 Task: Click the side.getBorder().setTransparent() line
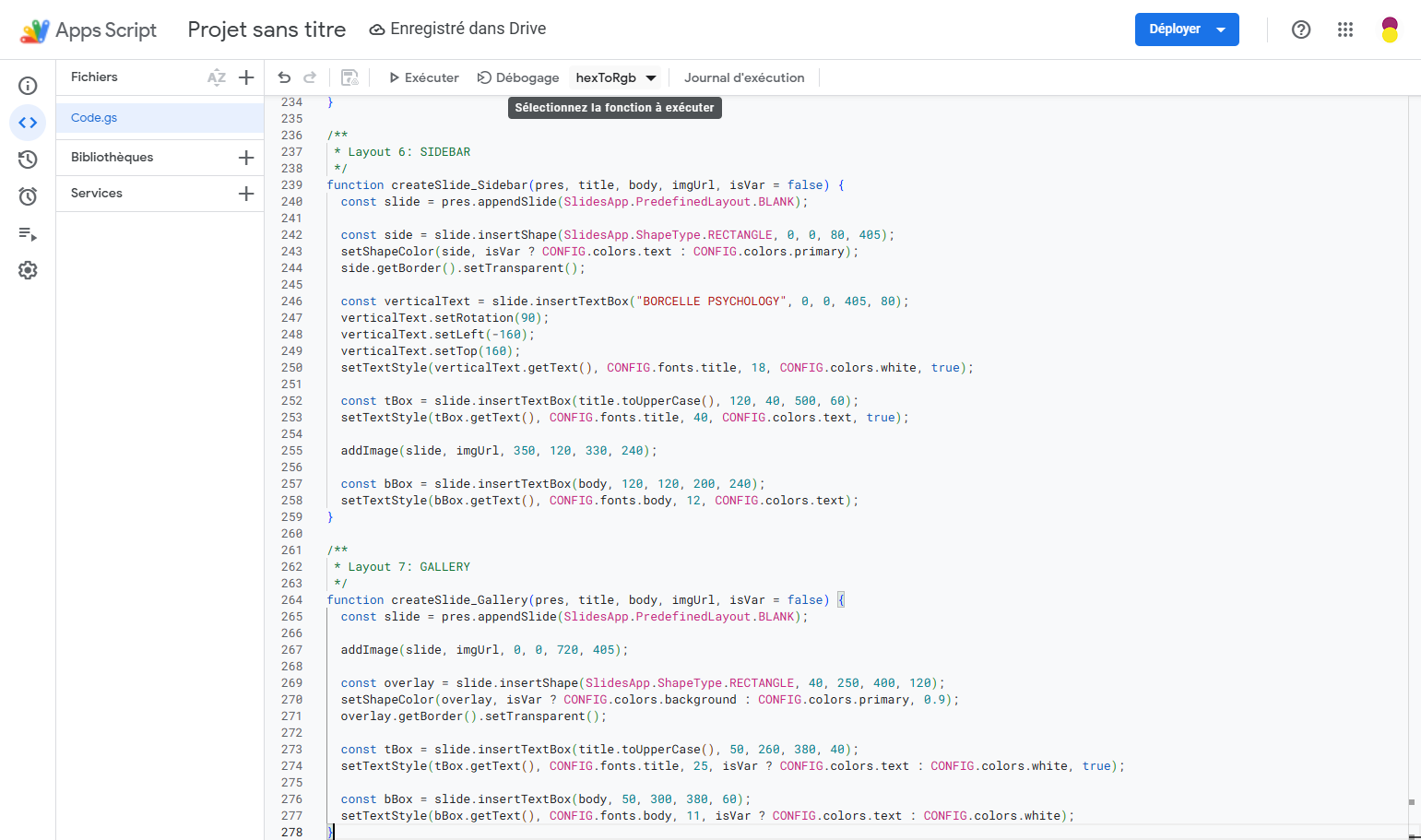(463, 268)
